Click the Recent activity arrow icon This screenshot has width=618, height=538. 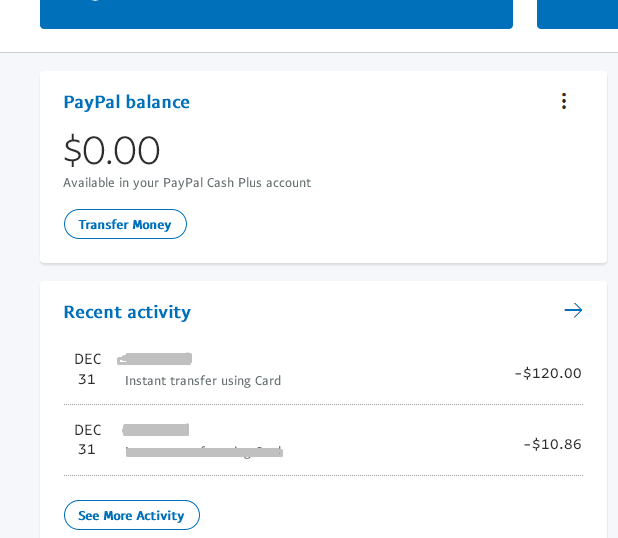coord(573,310)
